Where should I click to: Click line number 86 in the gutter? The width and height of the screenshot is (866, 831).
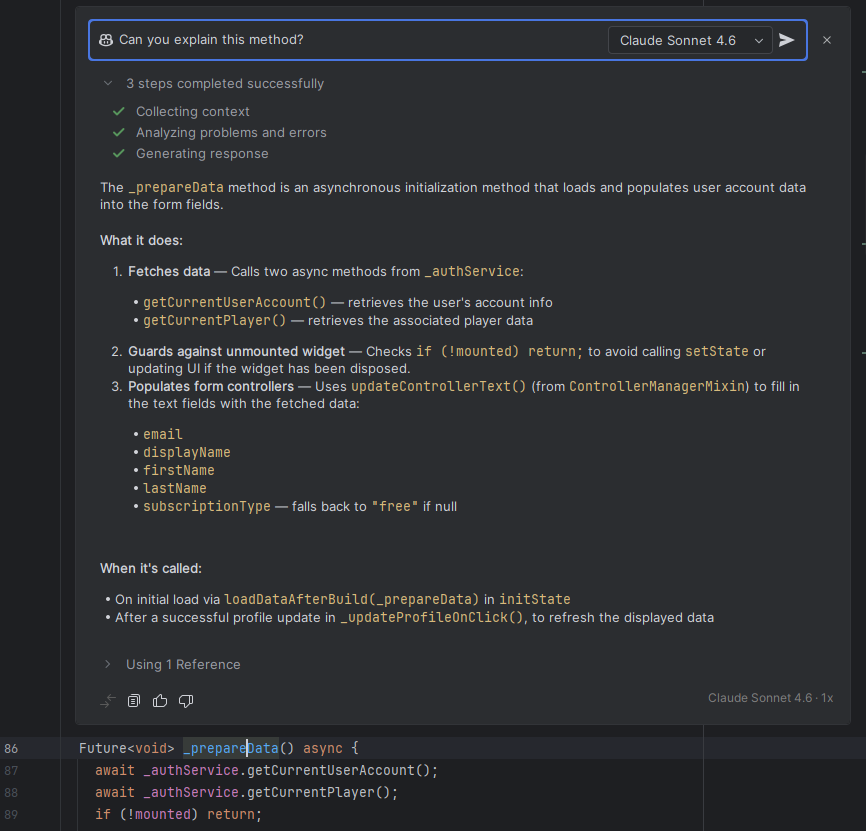[x=11, y=748]
